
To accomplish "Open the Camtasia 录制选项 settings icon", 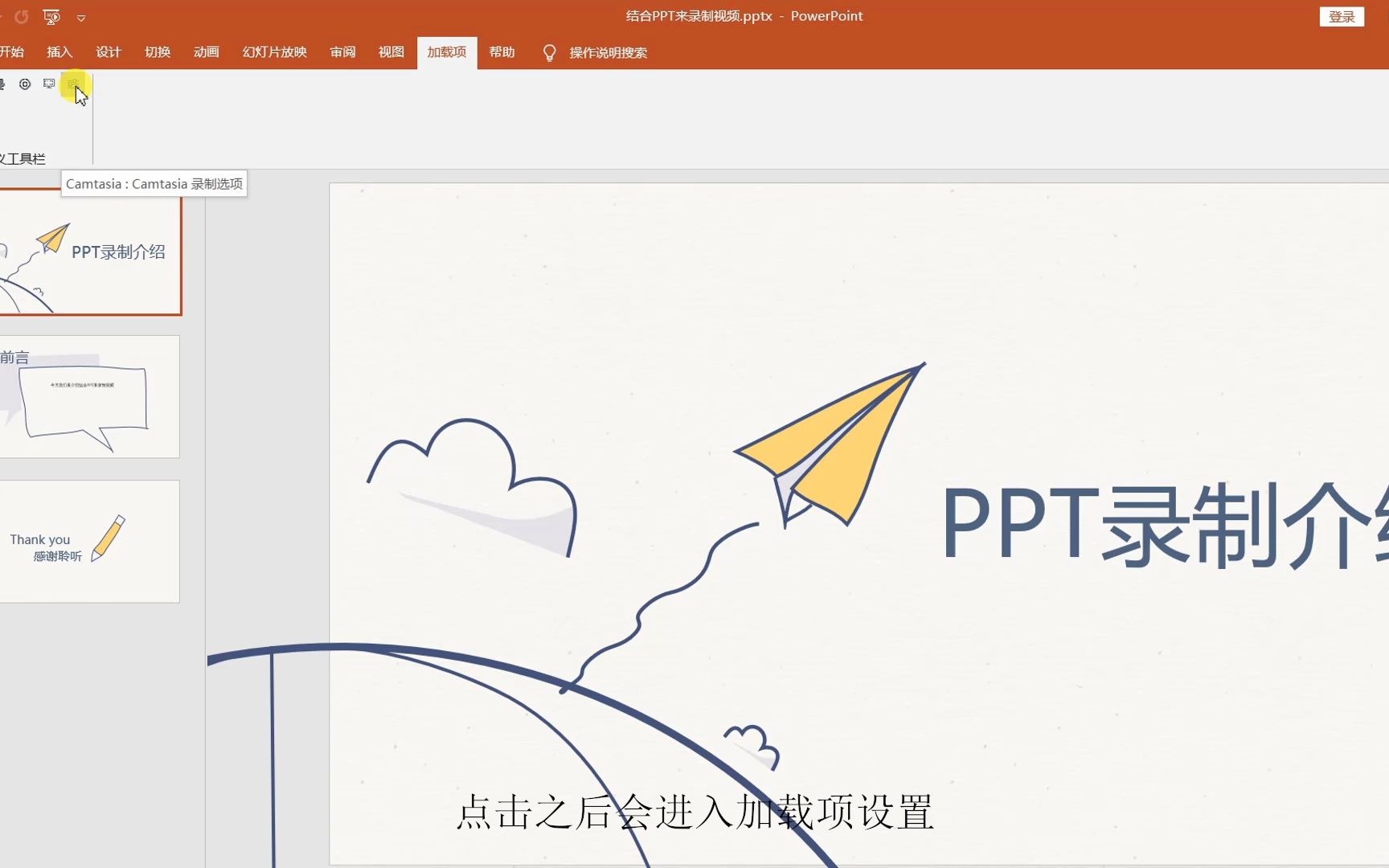I will (x=74, y=84).
